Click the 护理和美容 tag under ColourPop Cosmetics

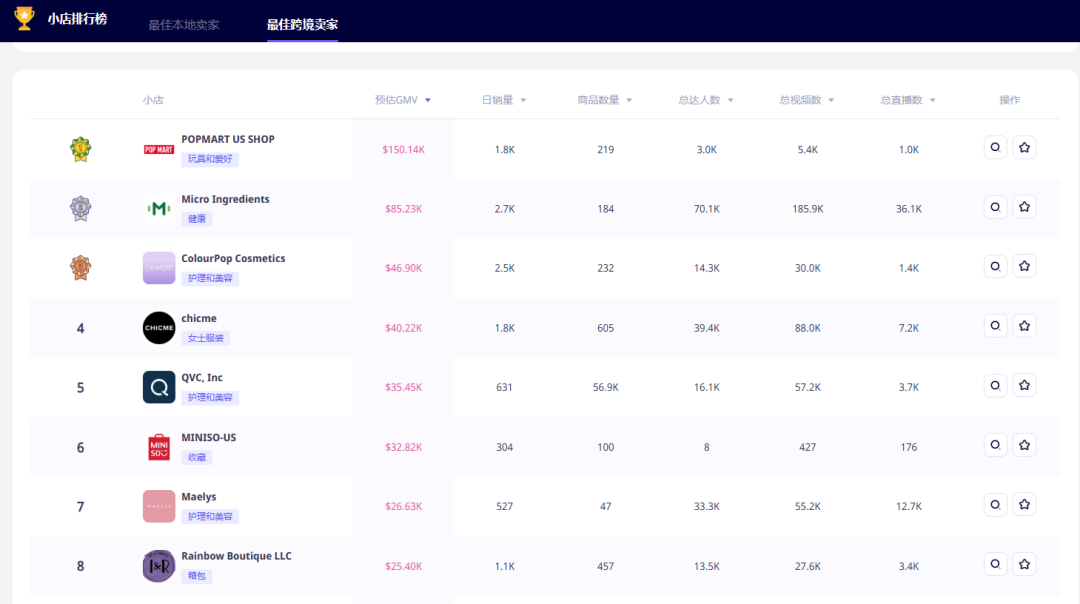click(x=210, y=278)
